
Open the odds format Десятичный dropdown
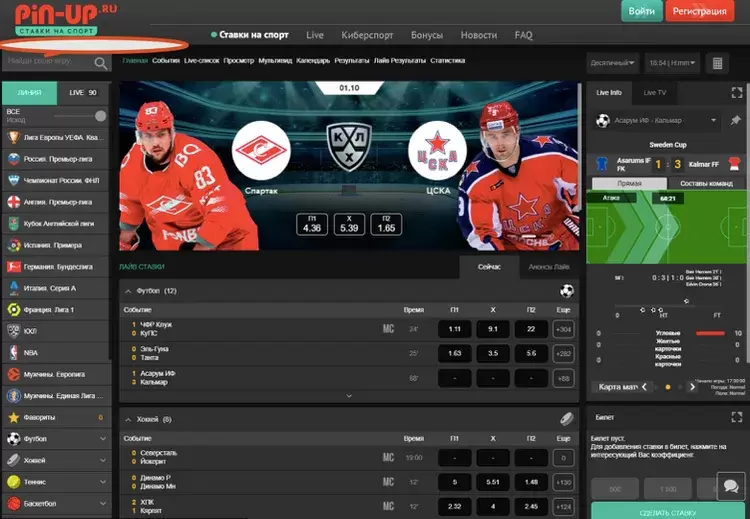click(x=613, y=63)
